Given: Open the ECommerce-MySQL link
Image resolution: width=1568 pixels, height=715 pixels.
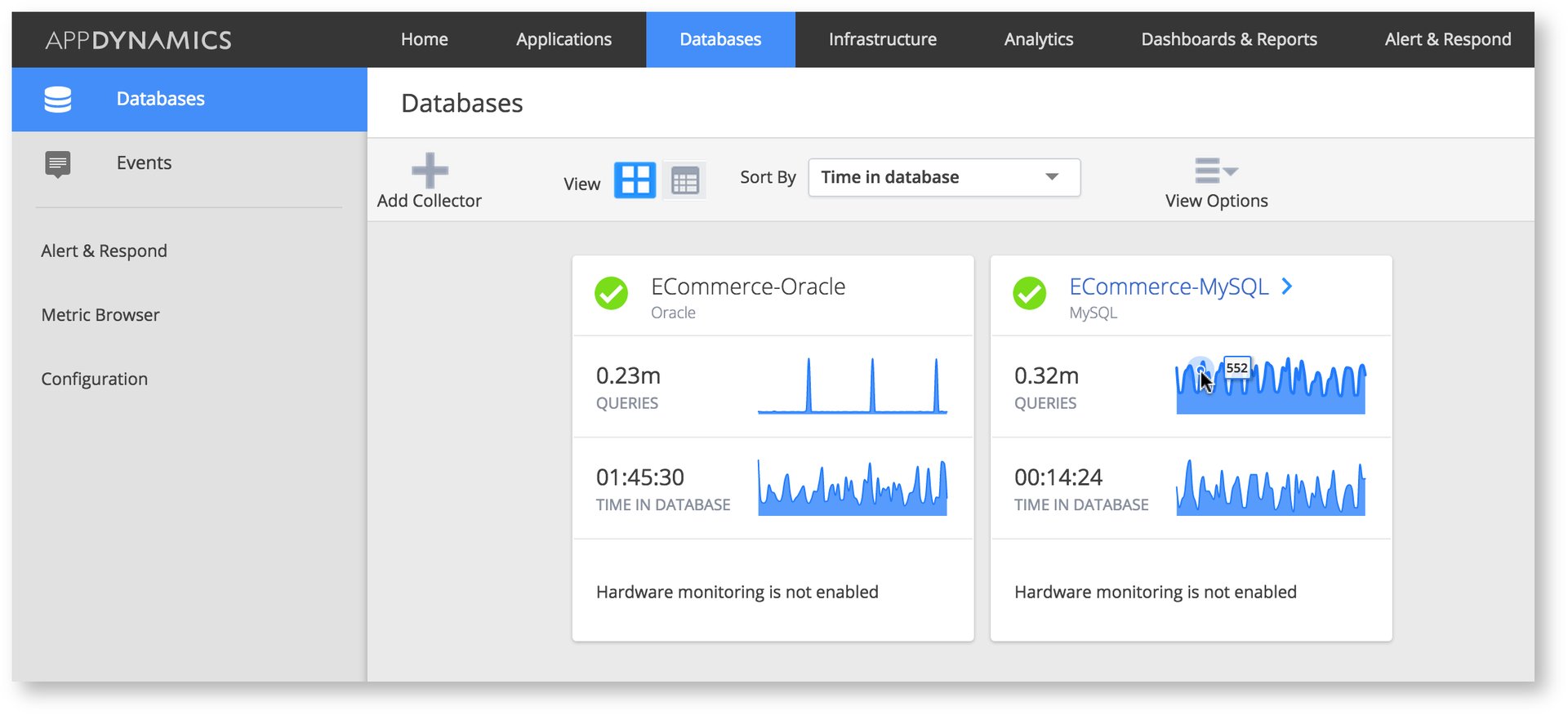Looking at the screenshot, I should (1169, 286).
